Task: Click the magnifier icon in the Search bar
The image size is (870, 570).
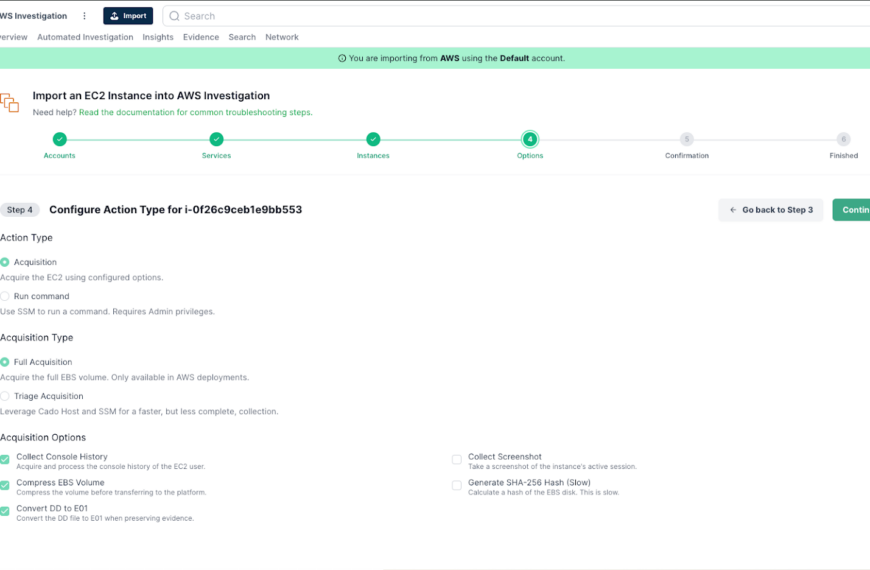Action: [x=174, y=16]
